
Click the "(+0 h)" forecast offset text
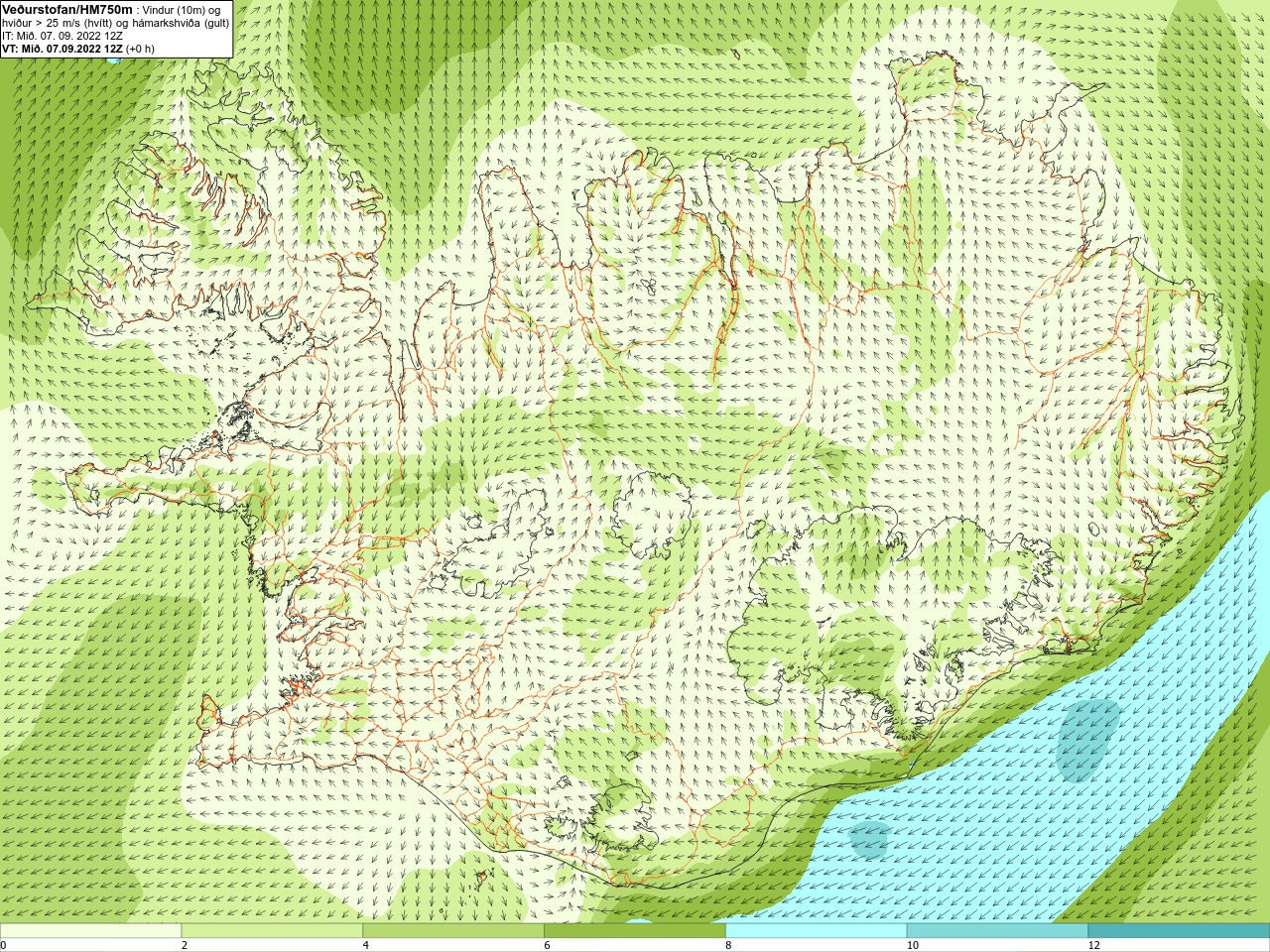click(141, 49)
